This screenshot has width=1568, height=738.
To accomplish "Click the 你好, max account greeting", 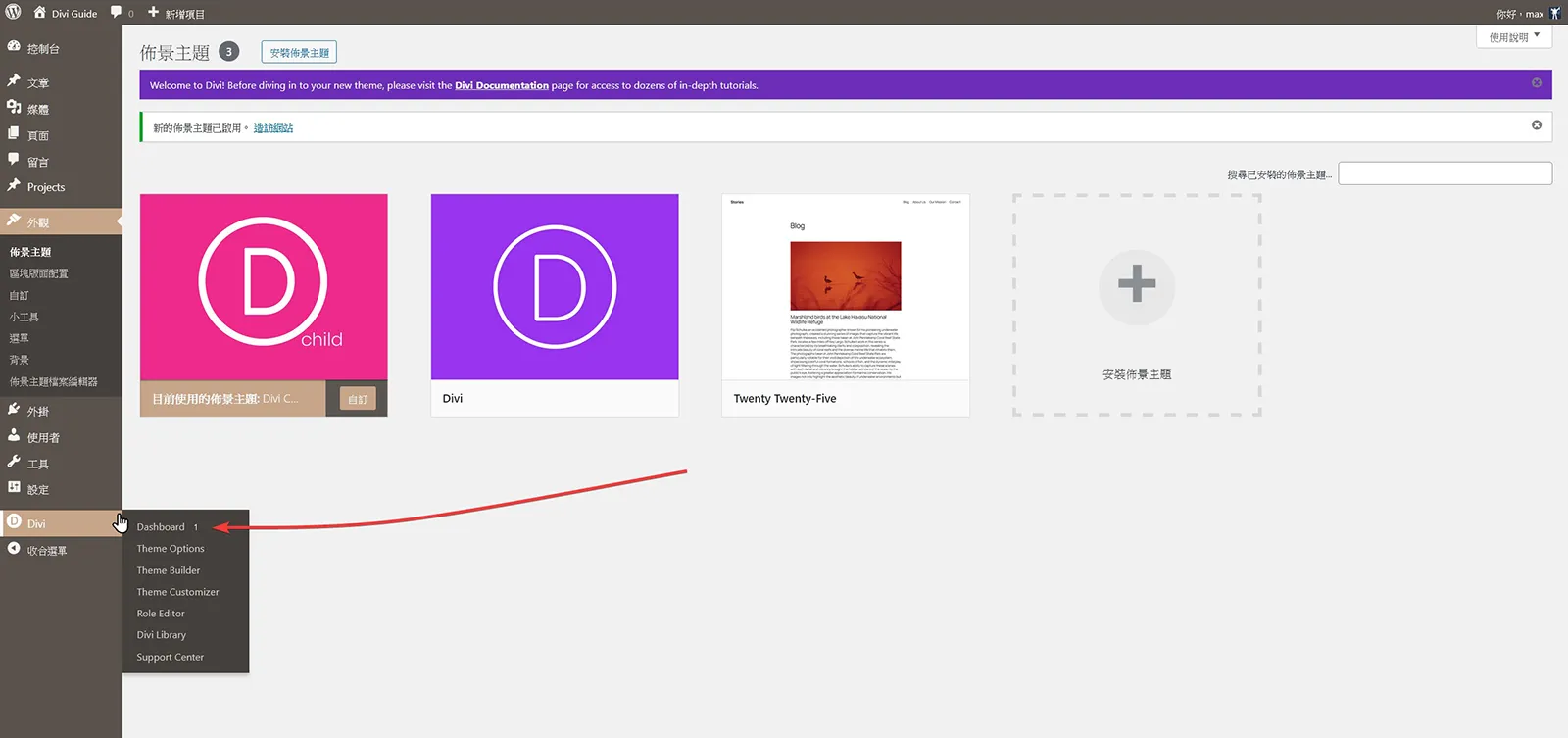I will click(1520, 14).
